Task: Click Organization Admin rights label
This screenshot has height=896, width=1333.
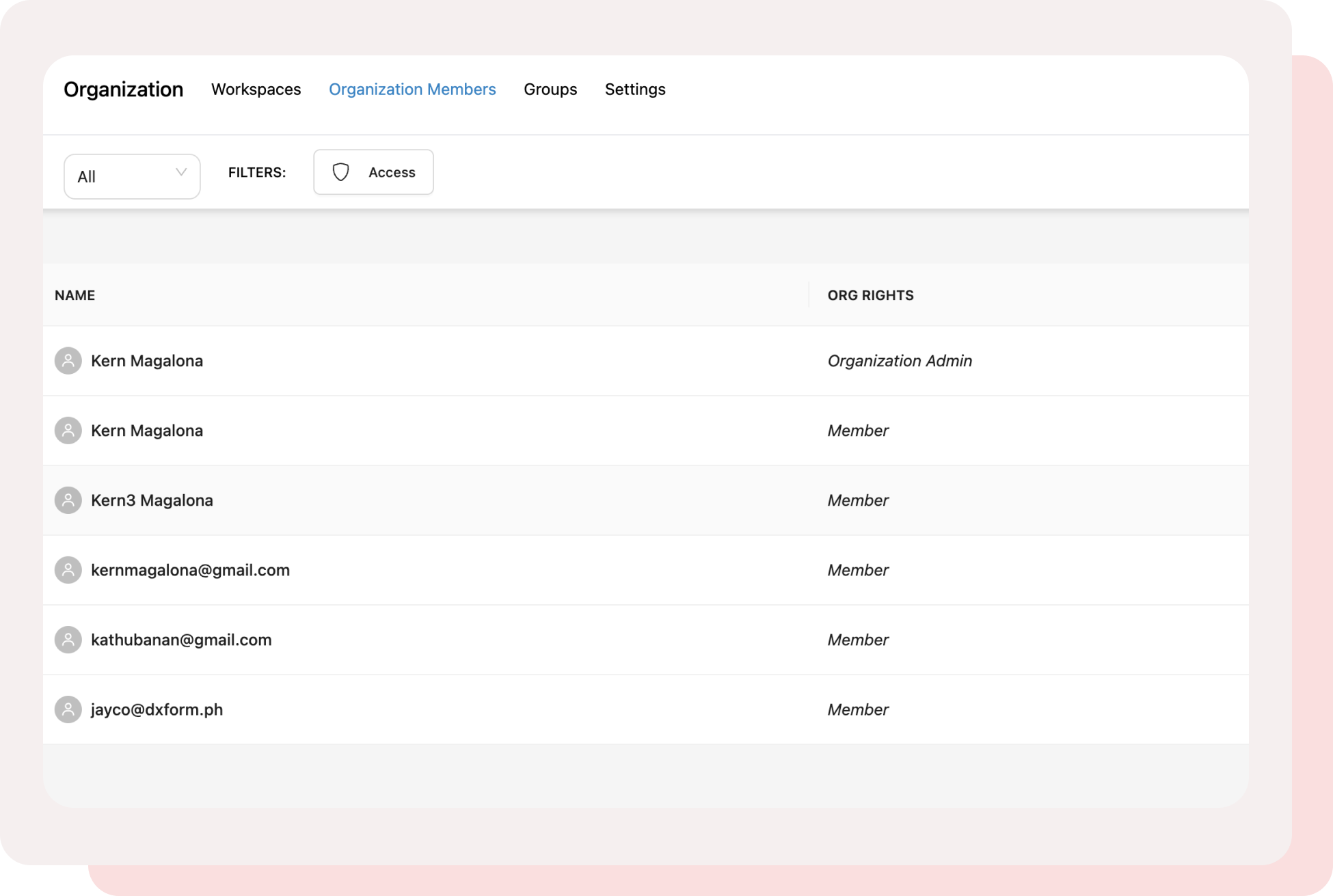Action: tap(900, 361)
